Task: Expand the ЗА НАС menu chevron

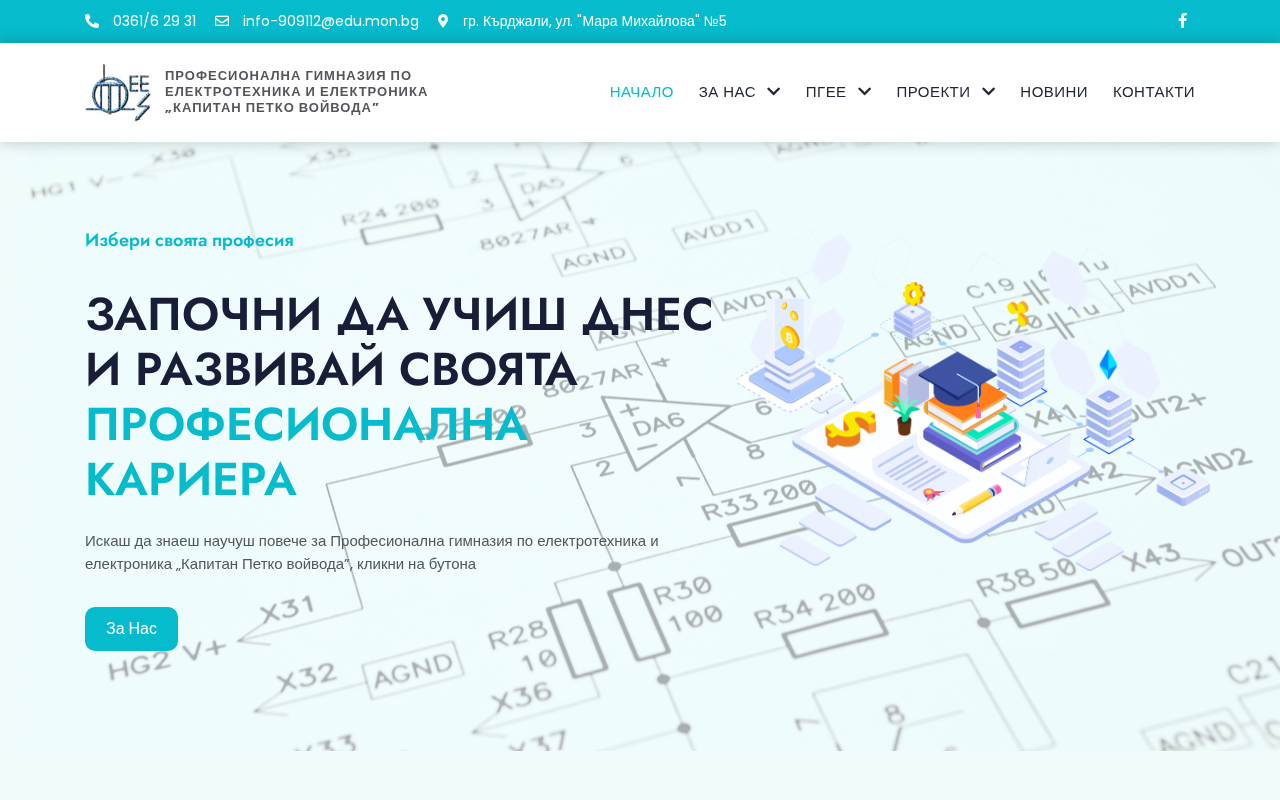Action: pos(773,92)
